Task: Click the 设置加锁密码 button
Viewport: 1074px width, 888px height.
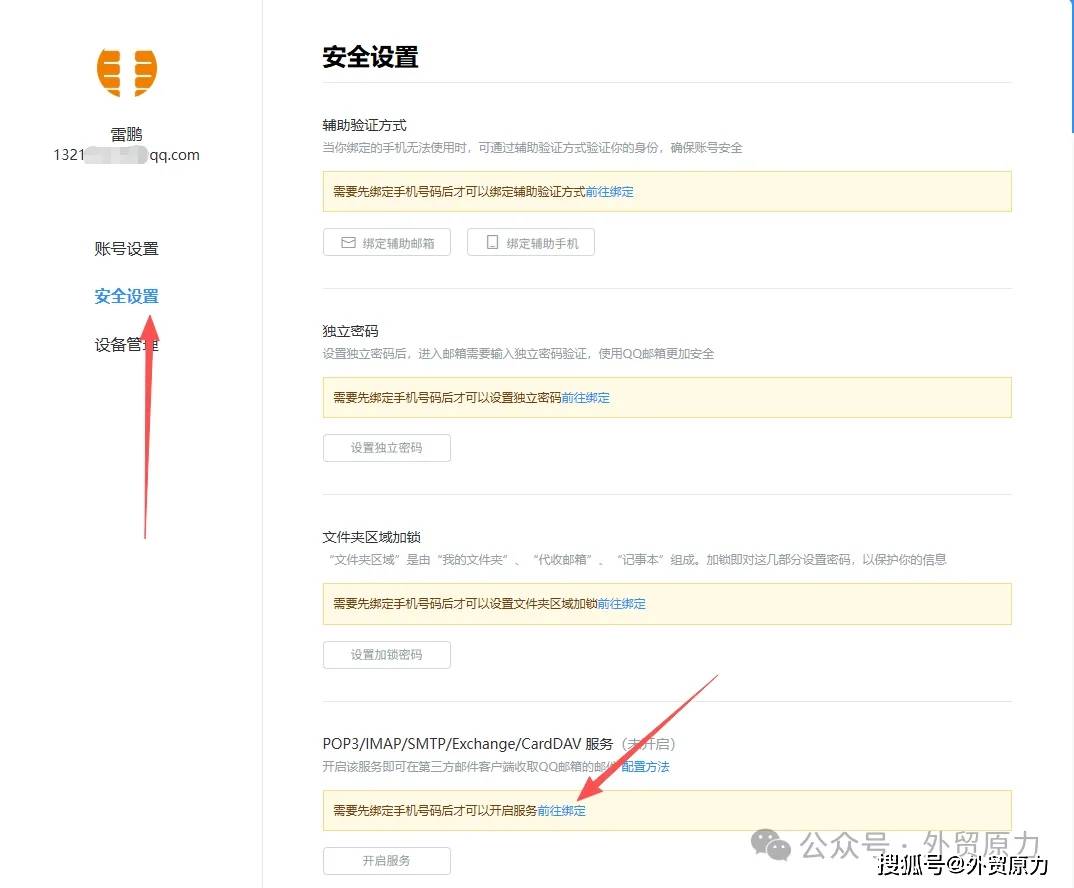Action: click(x=387, y=655)
